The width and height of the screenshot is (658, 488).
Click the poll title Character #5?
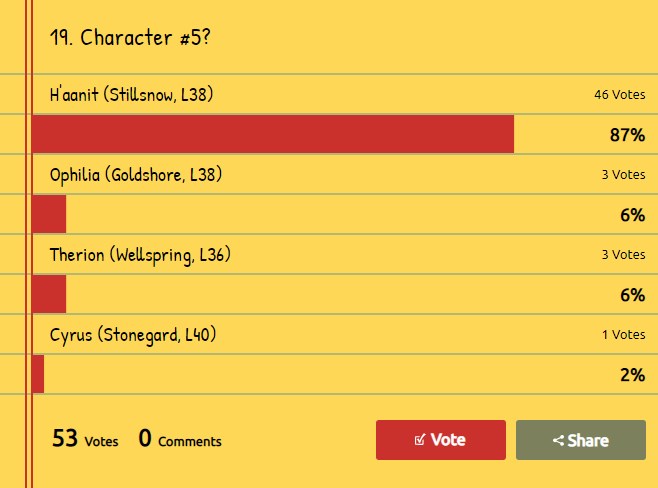(x=130, y=38)
